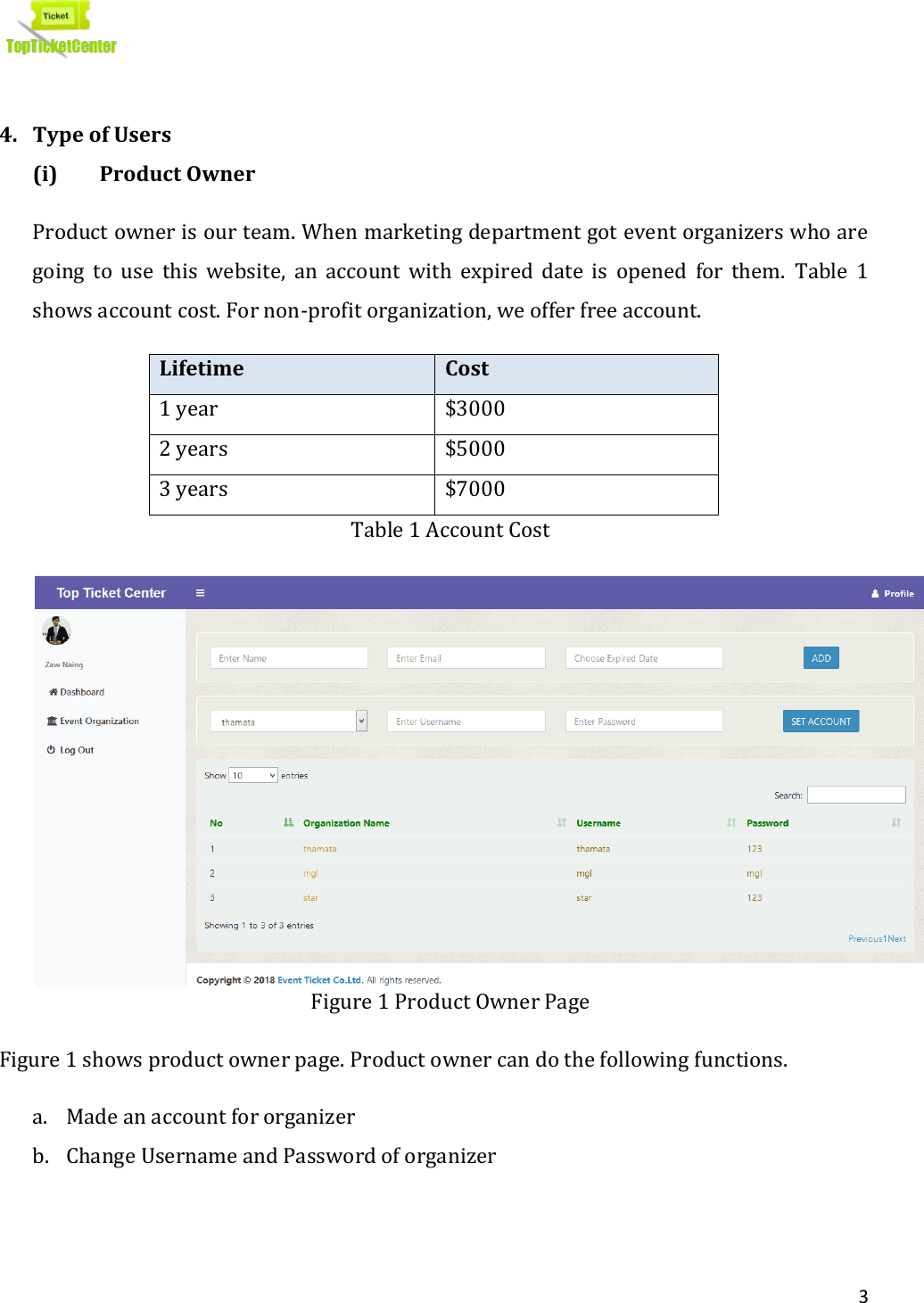Select the Dashboard home icon in sidebar
Screen dimensions: 924x1303
[52, 691]
